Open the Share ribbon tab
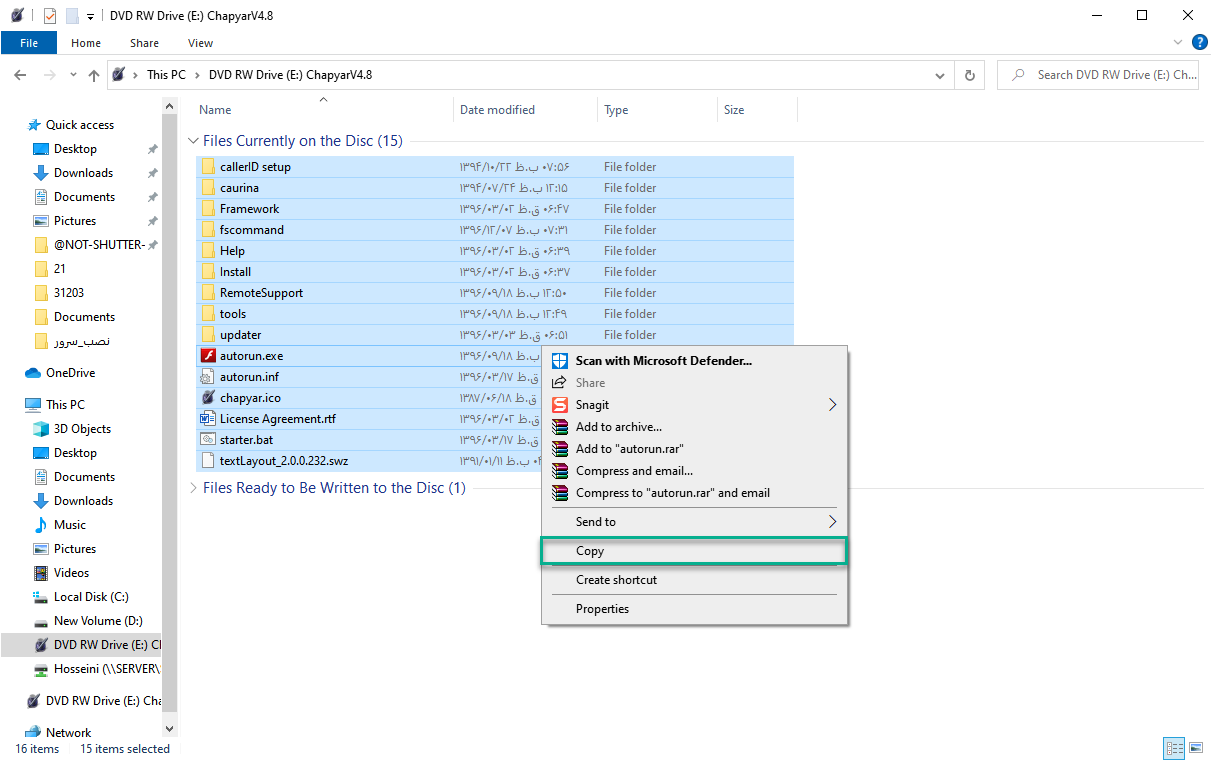The image size is (1212, 761). pos(144,43)
